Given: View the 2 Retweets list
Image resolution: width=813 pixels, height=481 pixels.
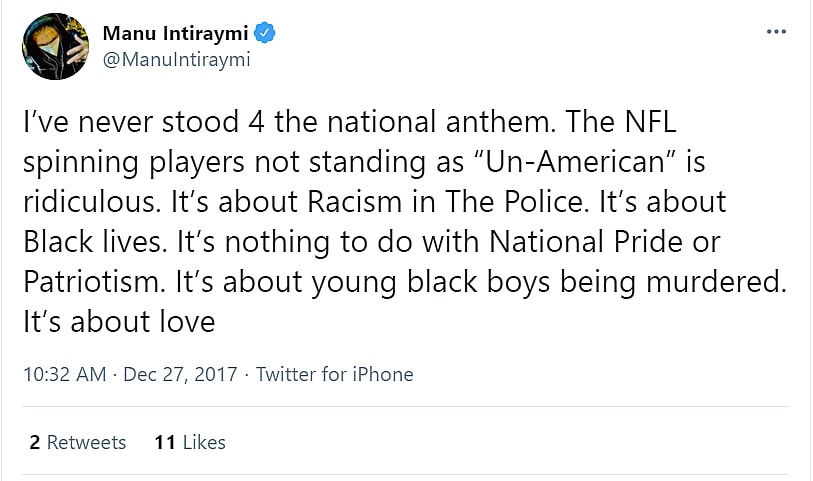Looking at the screenshot, I should click(78, 442).
